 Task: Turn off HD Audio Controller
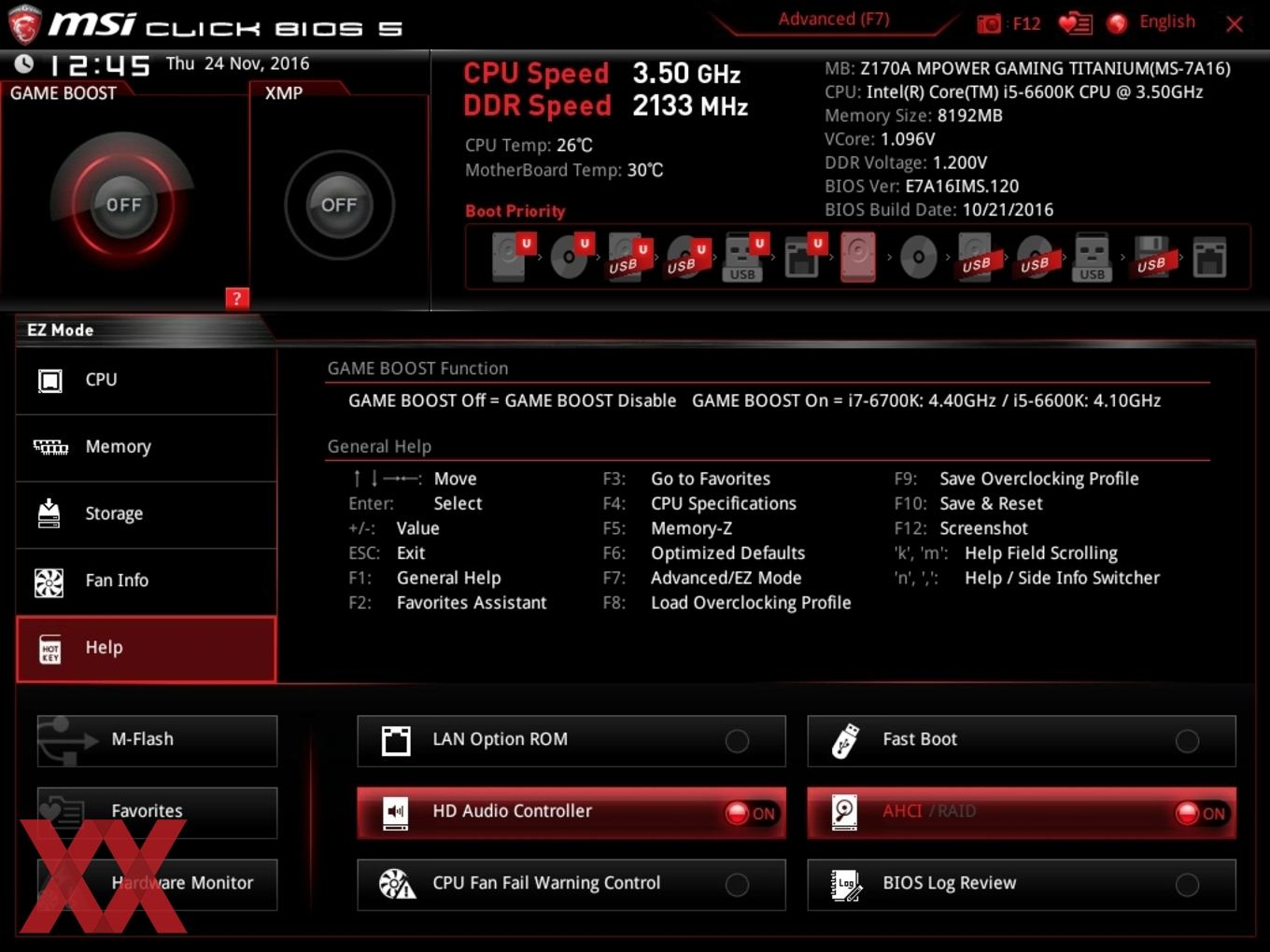tap(571, 812)
